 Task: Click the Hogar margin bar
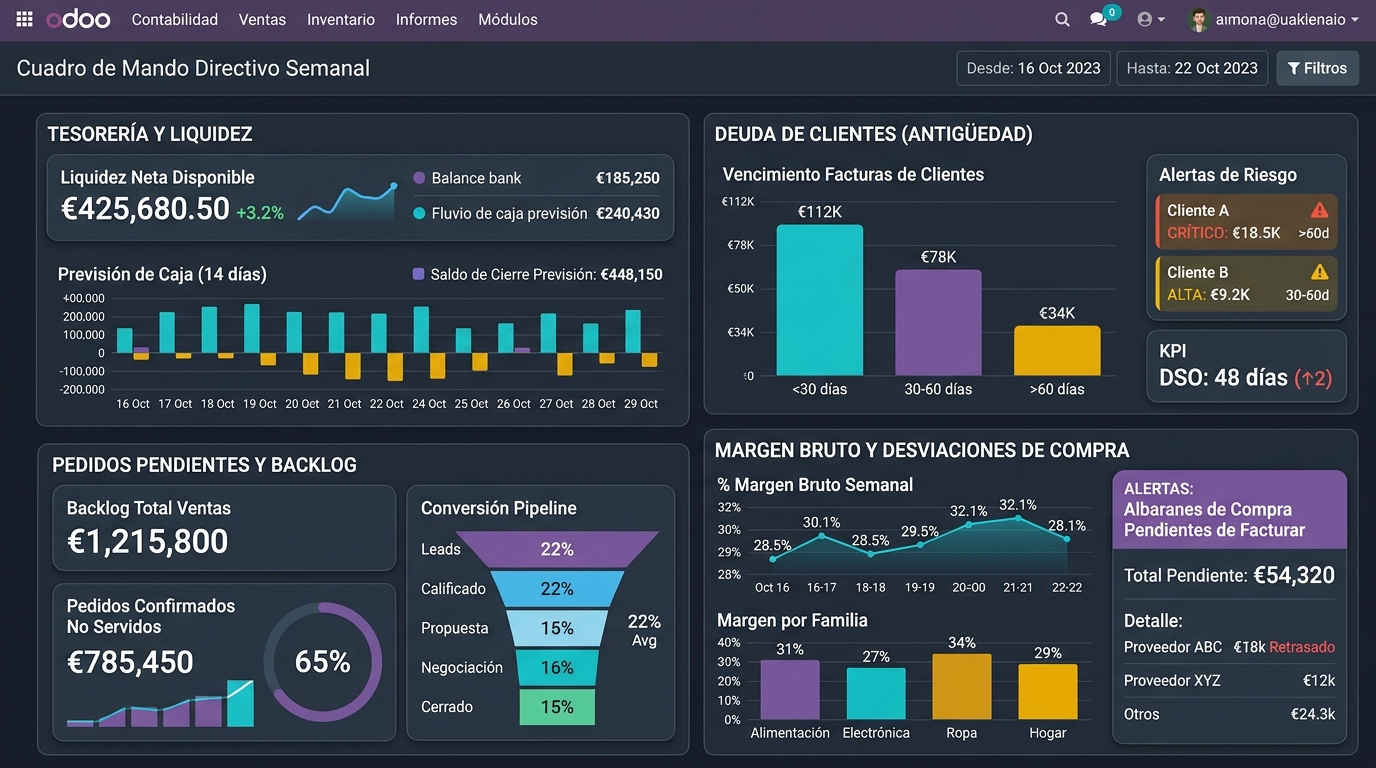click(x=1048, y=691)
